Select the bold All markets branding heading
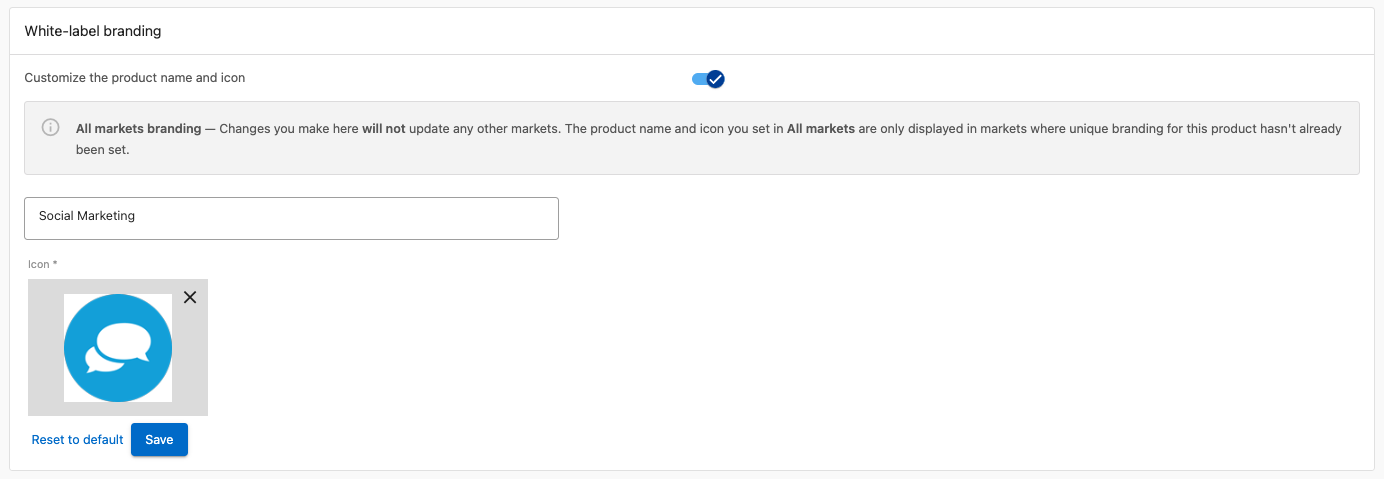 (138, 129)
